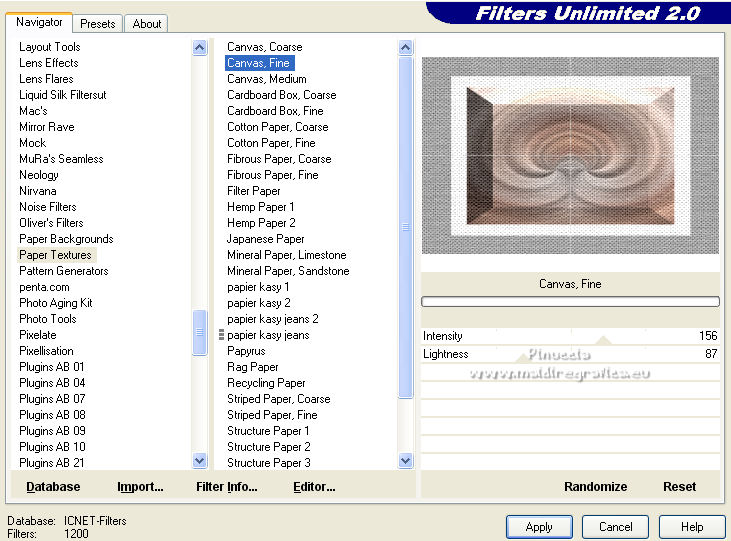Select Nirvana category

(x=38, y=191)
